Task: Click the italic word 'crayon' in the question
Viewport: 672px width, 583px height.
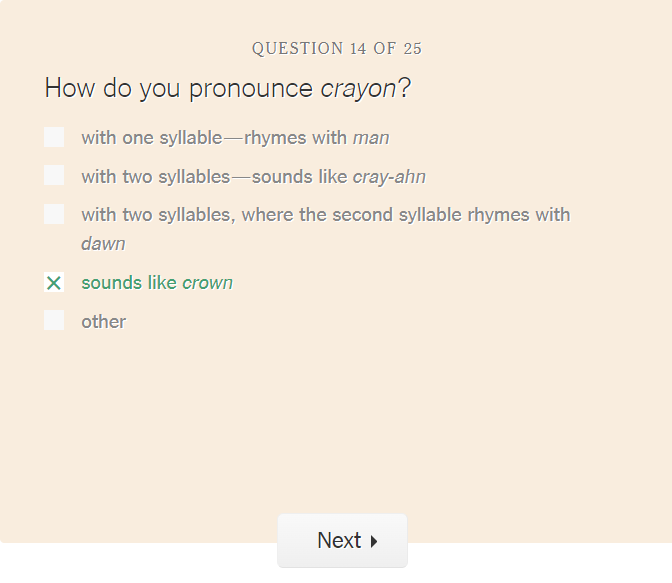Action: [x=358, y=88]
